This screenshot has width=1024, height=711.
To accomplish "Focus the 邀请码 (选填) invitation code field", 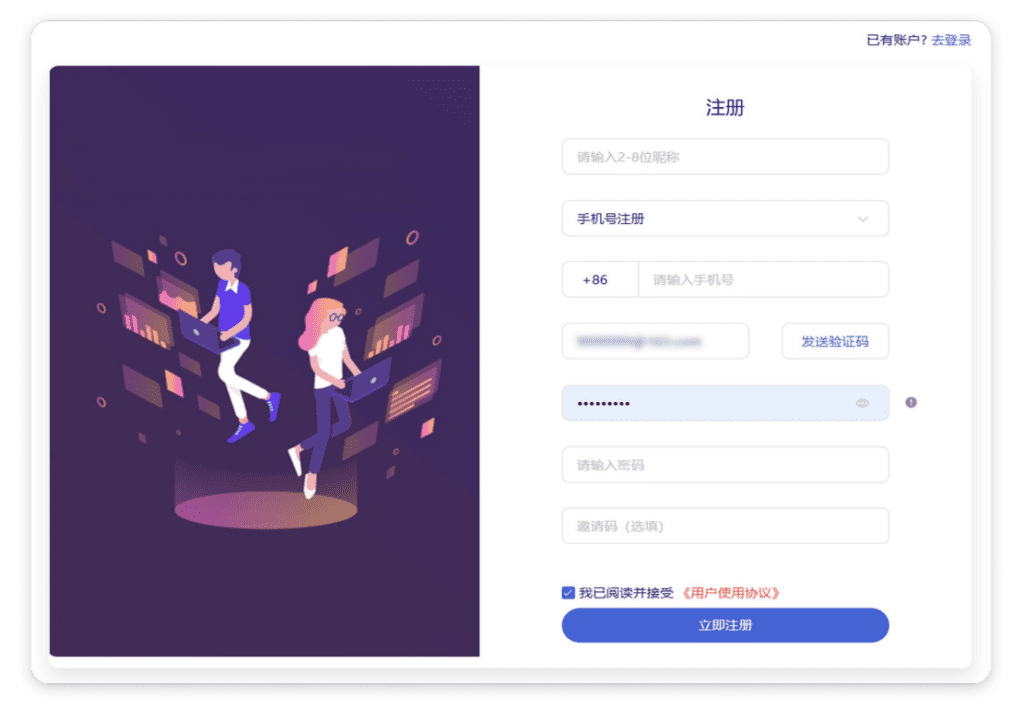I will 725,526.
